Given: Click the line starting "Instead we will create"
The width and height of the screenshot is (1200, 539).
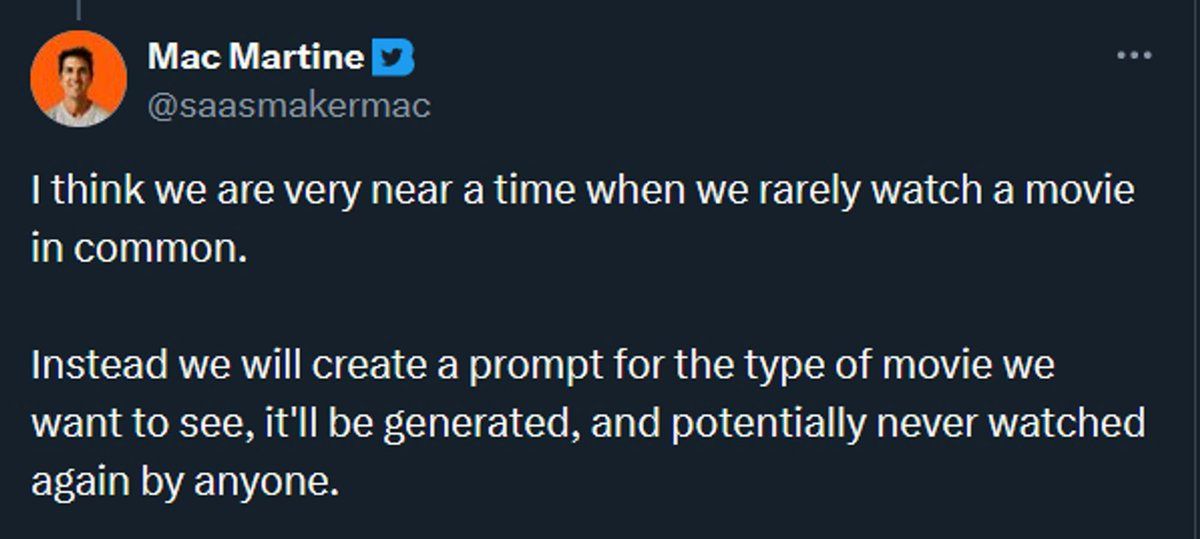Looking at the screenshot, I should tap(542, 365).
